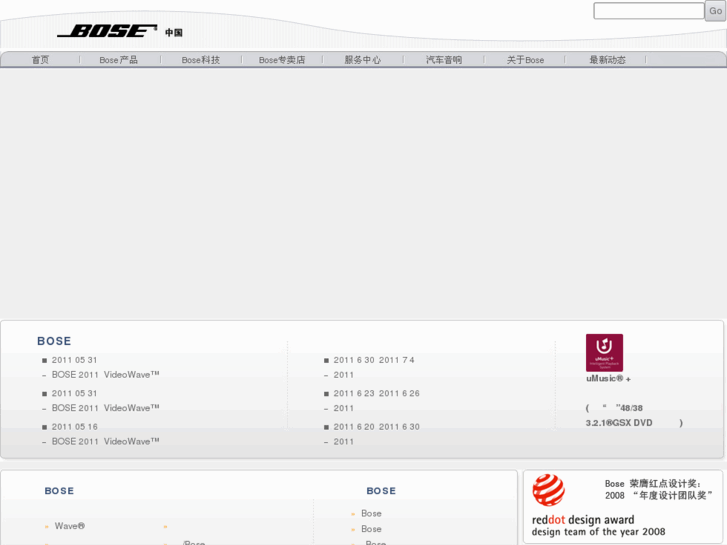Image resolution: width=727 pixels, height=545 pixels.
Task: Click the lower-middle BOSE section heading
Action: (381, 491)
